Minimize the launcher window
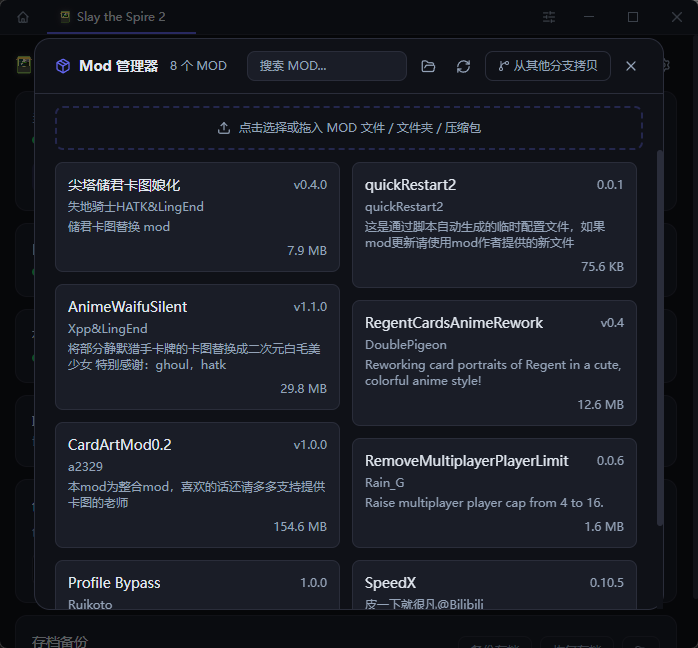The image size is (698, 648). [x=589, y=17]
